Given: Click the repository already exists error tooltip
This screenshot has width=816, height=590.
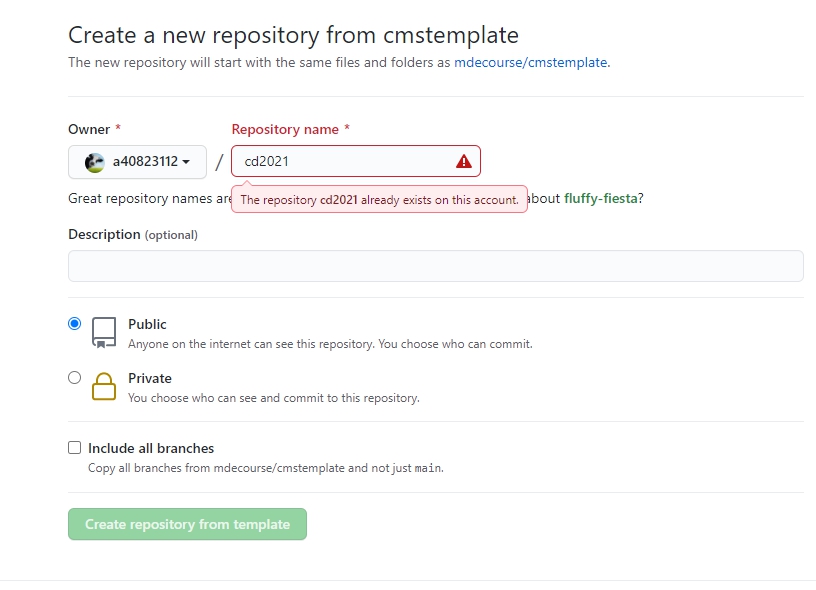Looking at the screenshot, I should [x=379, y=199].
